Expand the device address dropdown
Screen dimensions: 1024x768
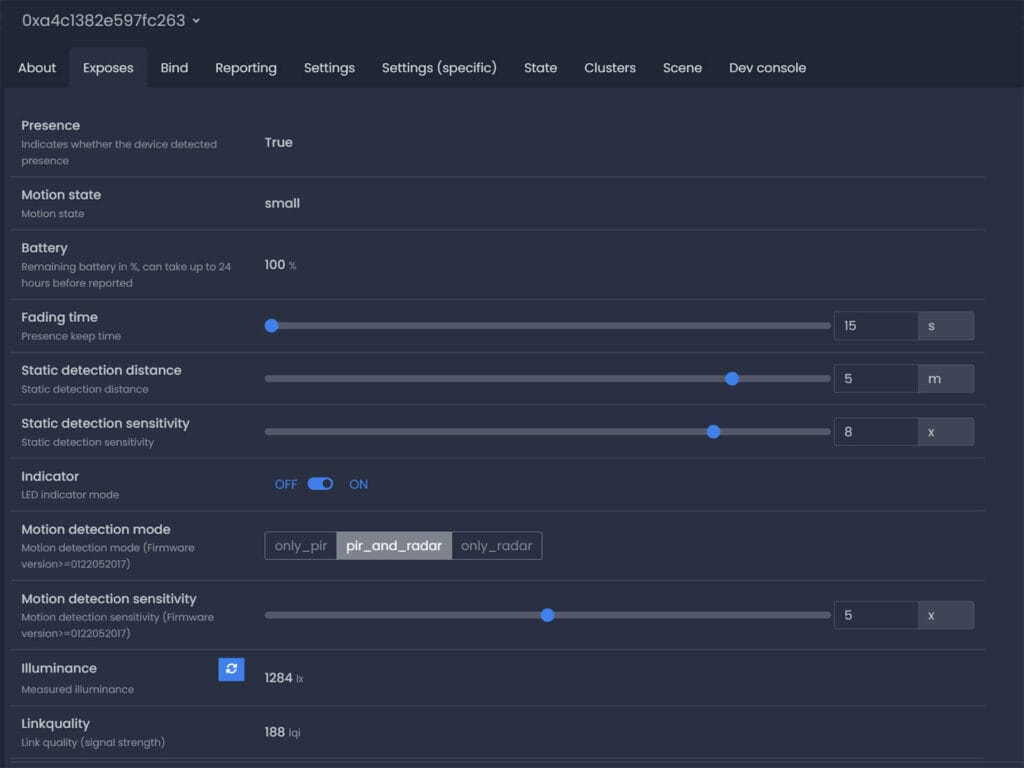point(196,21)
